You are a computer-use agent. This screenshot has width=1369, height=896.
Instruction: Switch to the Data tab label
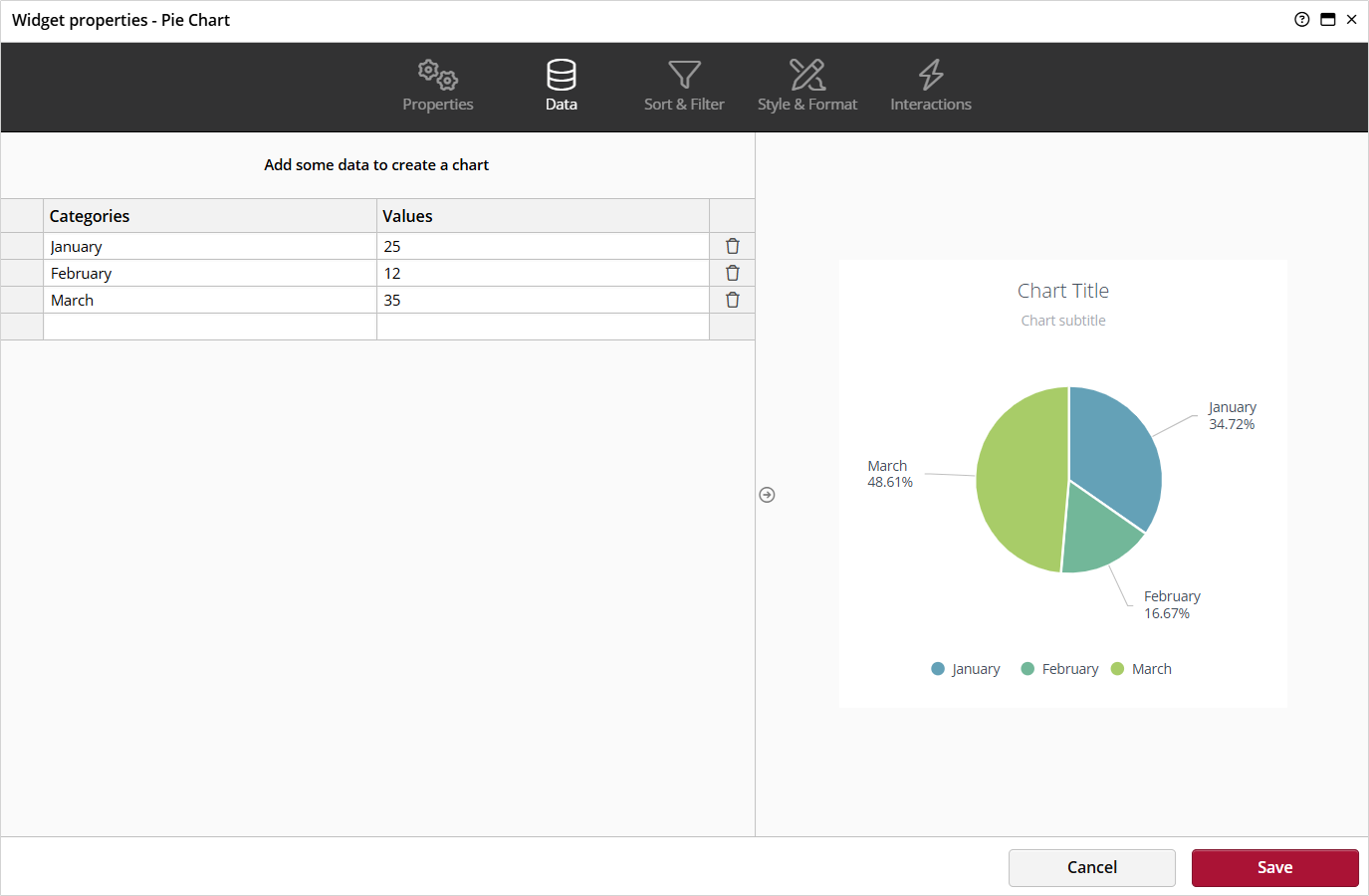pyautogui.click(x=562, y=104)
